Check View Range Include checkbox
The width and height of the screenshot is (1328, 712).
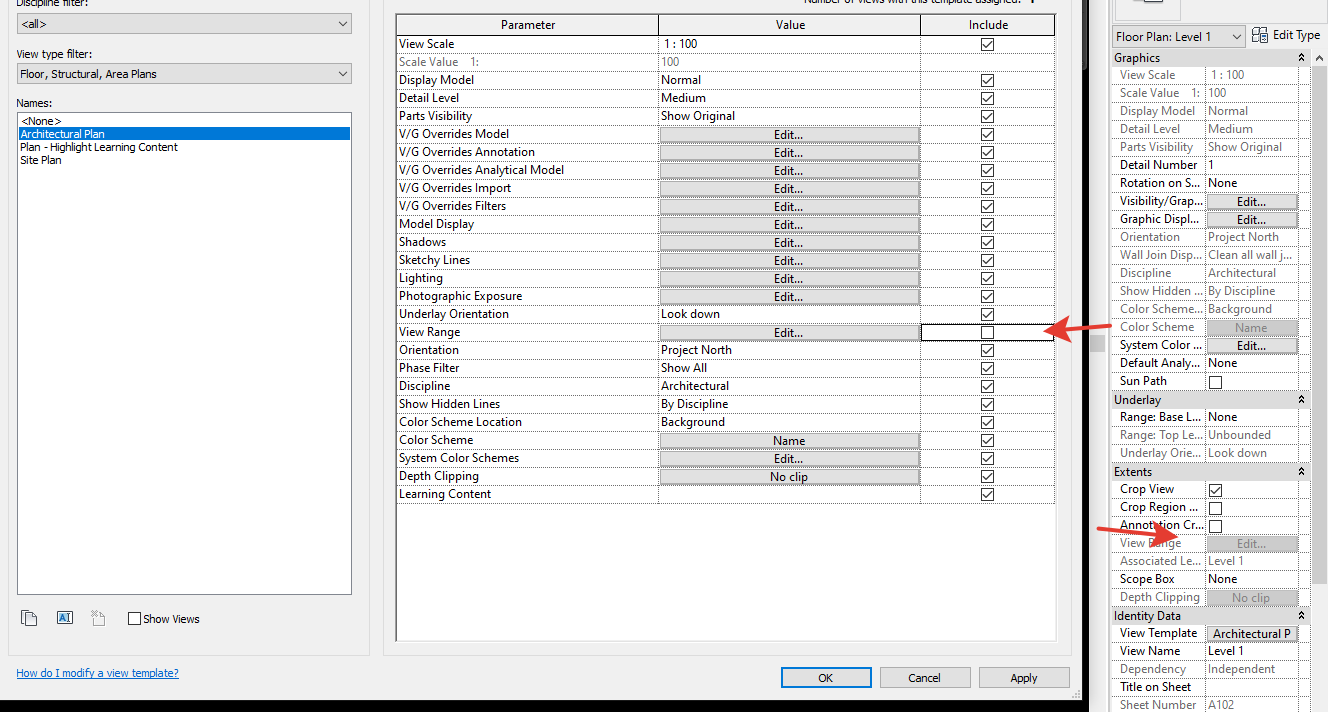[x=987, y=331]
